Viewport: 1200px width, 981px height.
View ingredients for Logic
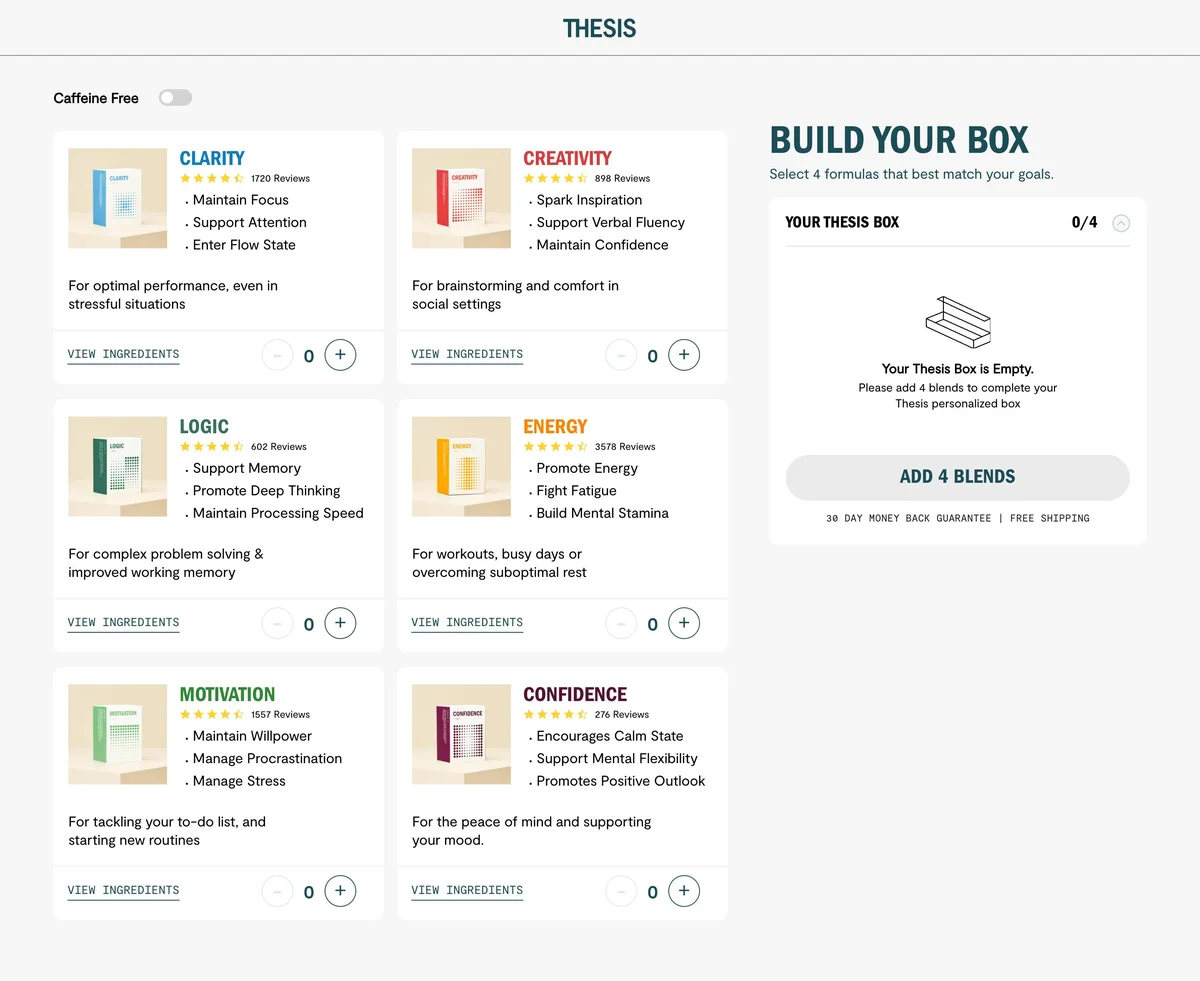click(x=123, y=622)
